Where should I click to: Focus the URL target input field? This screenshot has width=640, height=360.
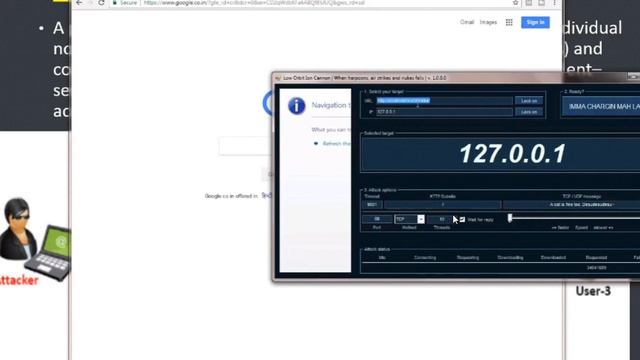tap(444, 101)
